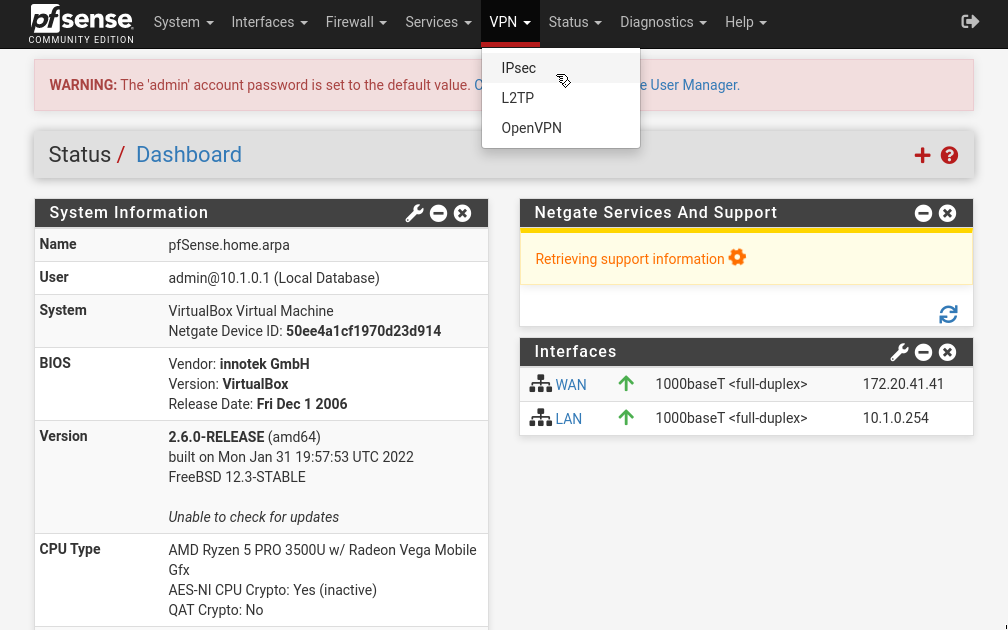The image size is (1008, 630).
Task: Click the Dashboard breadcrumb link
Action: tap(188, 155)
